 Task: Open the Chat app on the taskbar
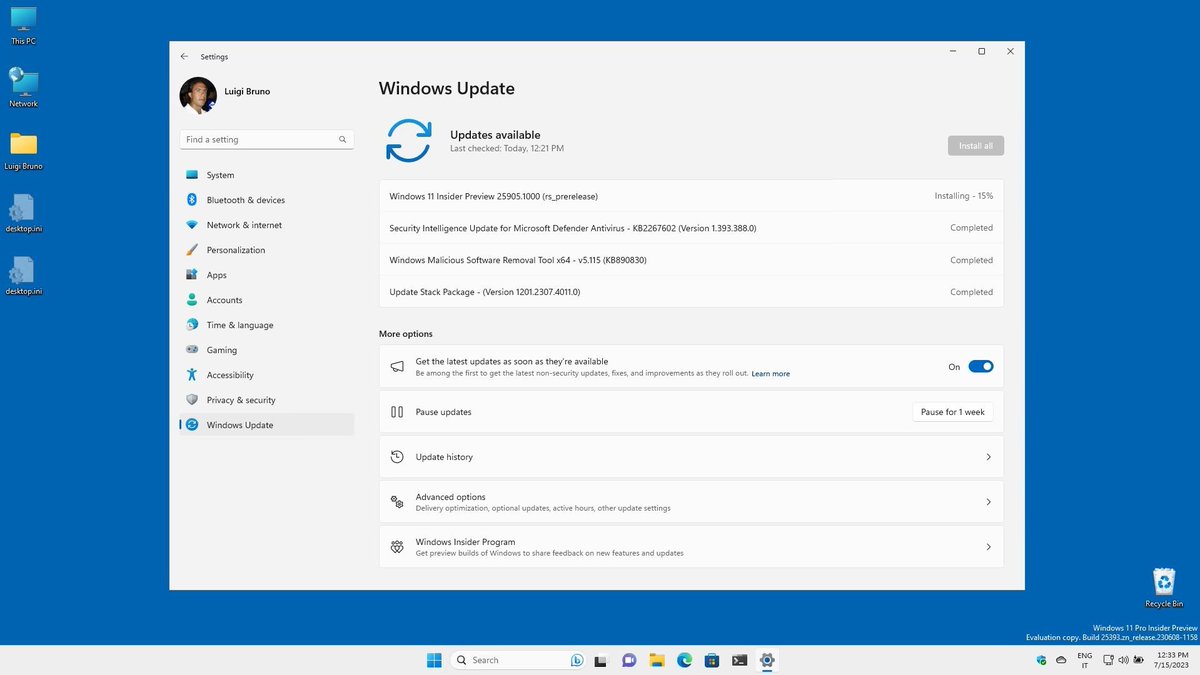[x=629, y=660]
